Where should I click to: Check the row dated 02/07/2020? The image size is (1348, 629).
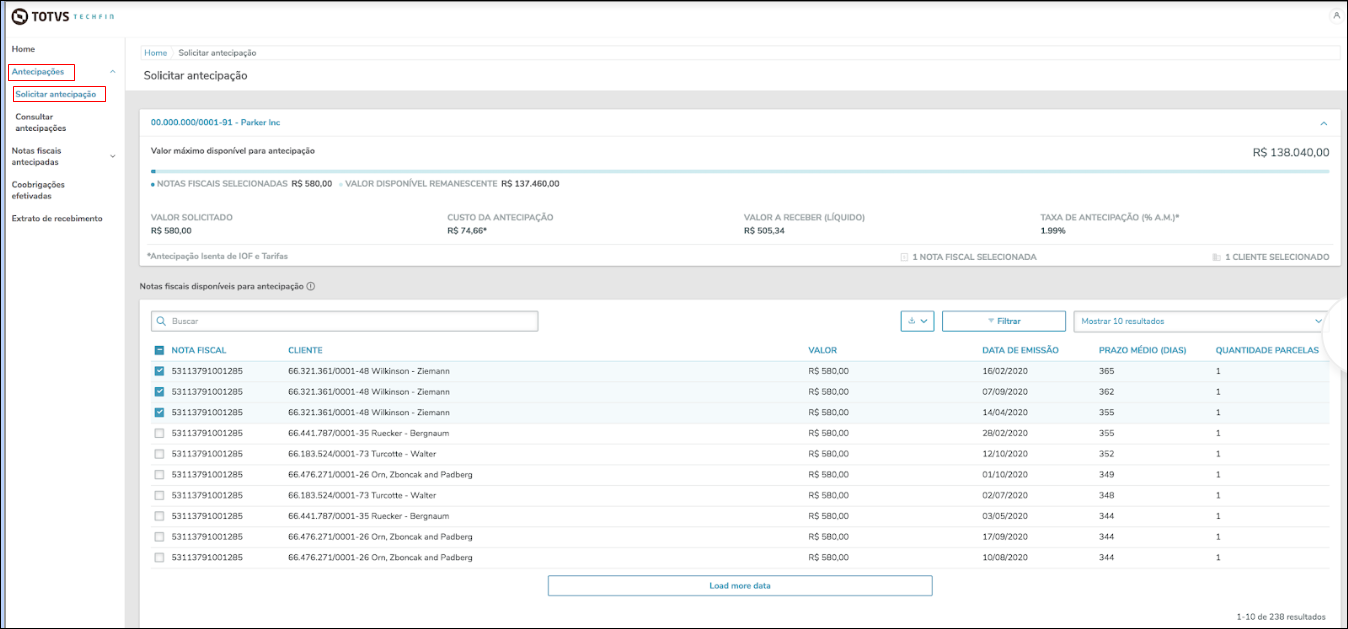(159, 495)
